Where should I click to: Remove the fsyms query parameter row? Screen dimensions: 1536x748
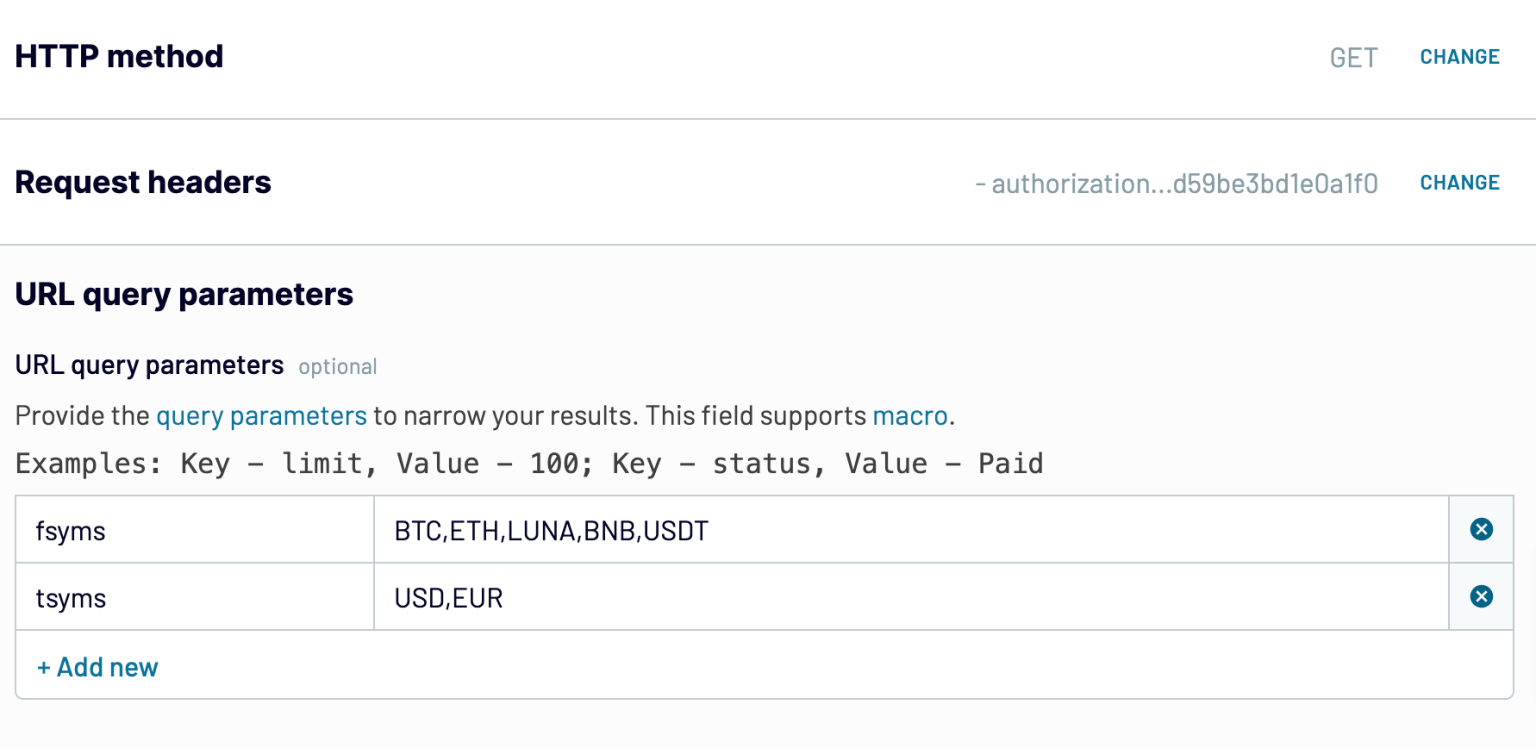pos(1481,529)
